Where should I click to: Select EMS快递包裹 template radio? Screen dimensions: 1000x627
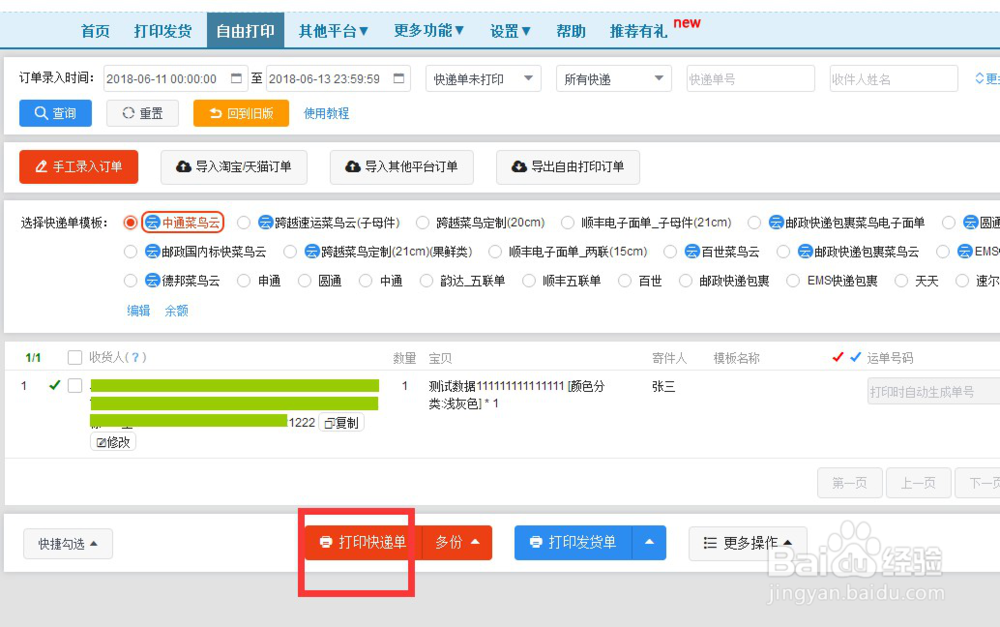pyautogui.click(x=793, y=281)
